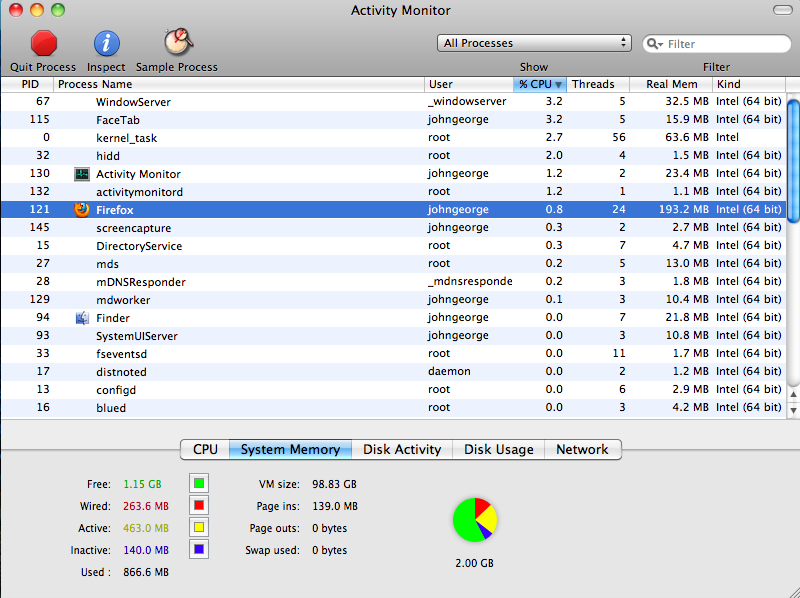
Task: Open the All Processes dropdown
Action: [534, 43]
